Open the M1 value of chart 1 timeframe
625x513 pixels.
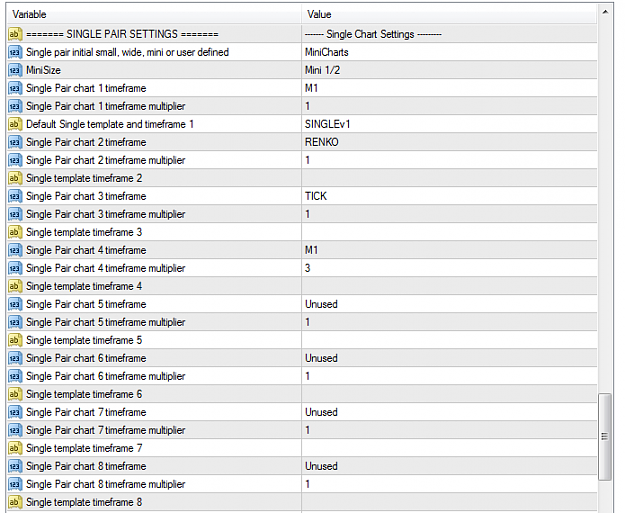click(x=449, y=88)
